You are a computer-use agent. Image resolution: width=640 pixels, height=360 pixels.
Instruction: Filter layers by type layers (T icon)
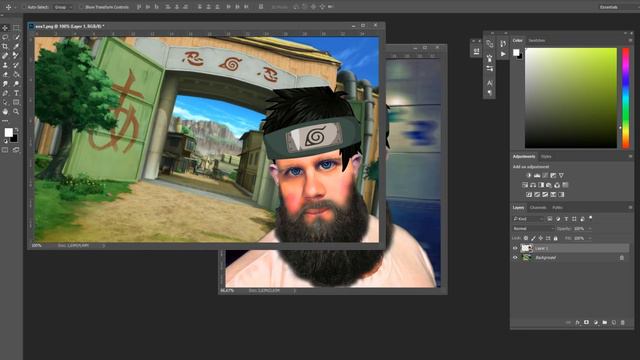pyautogui.click(x=566, y=219)
